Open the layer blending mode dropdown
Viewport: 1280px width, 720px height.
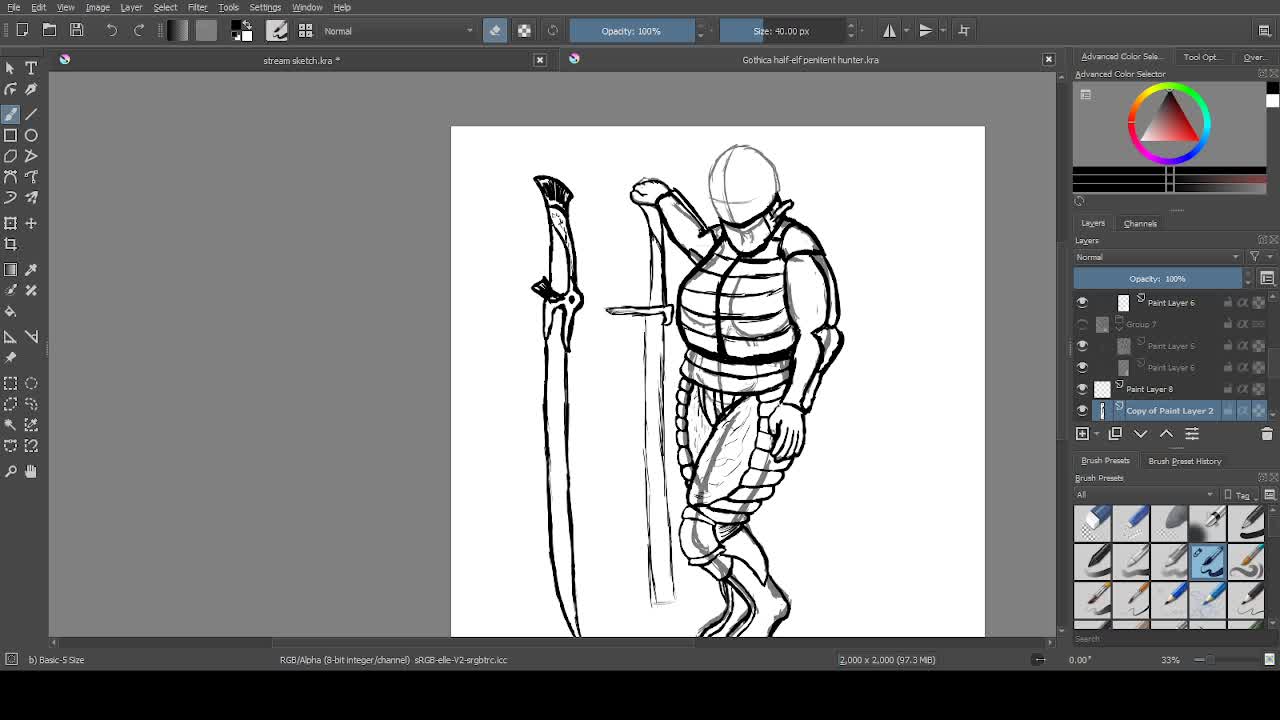1157,257
